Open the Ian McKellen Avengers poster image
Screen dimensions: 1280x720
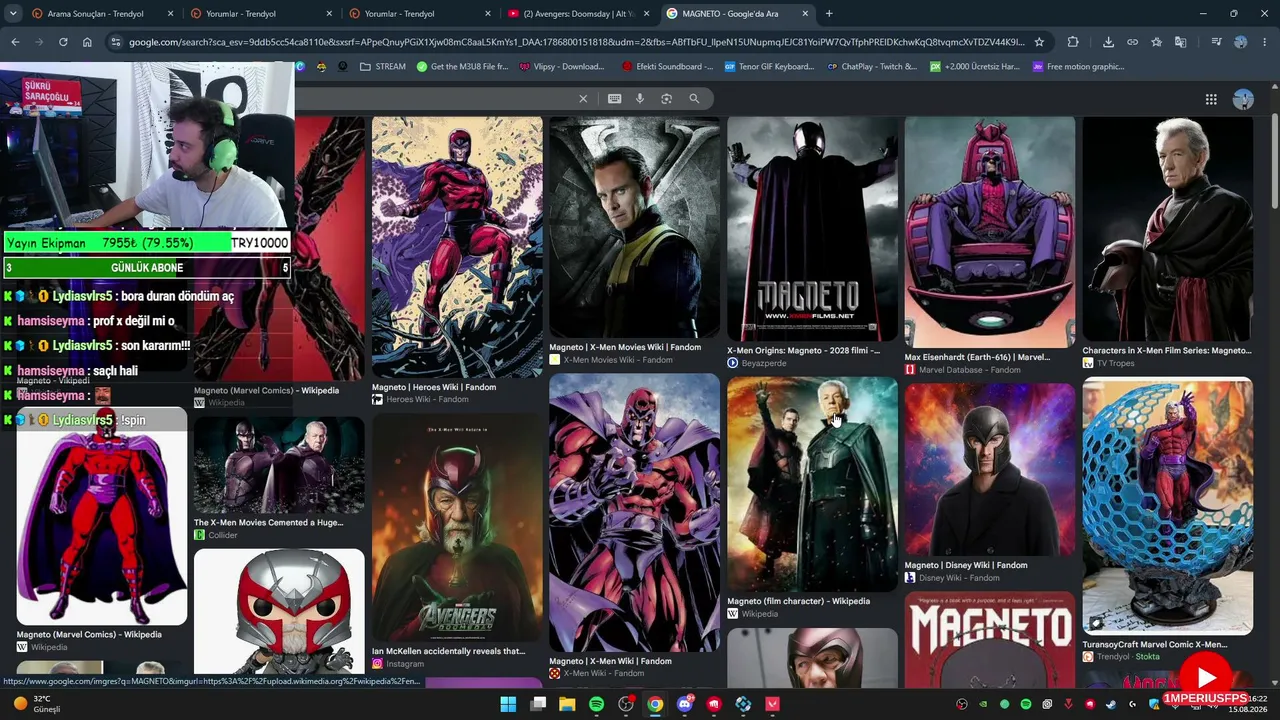(x=457, y=529)
